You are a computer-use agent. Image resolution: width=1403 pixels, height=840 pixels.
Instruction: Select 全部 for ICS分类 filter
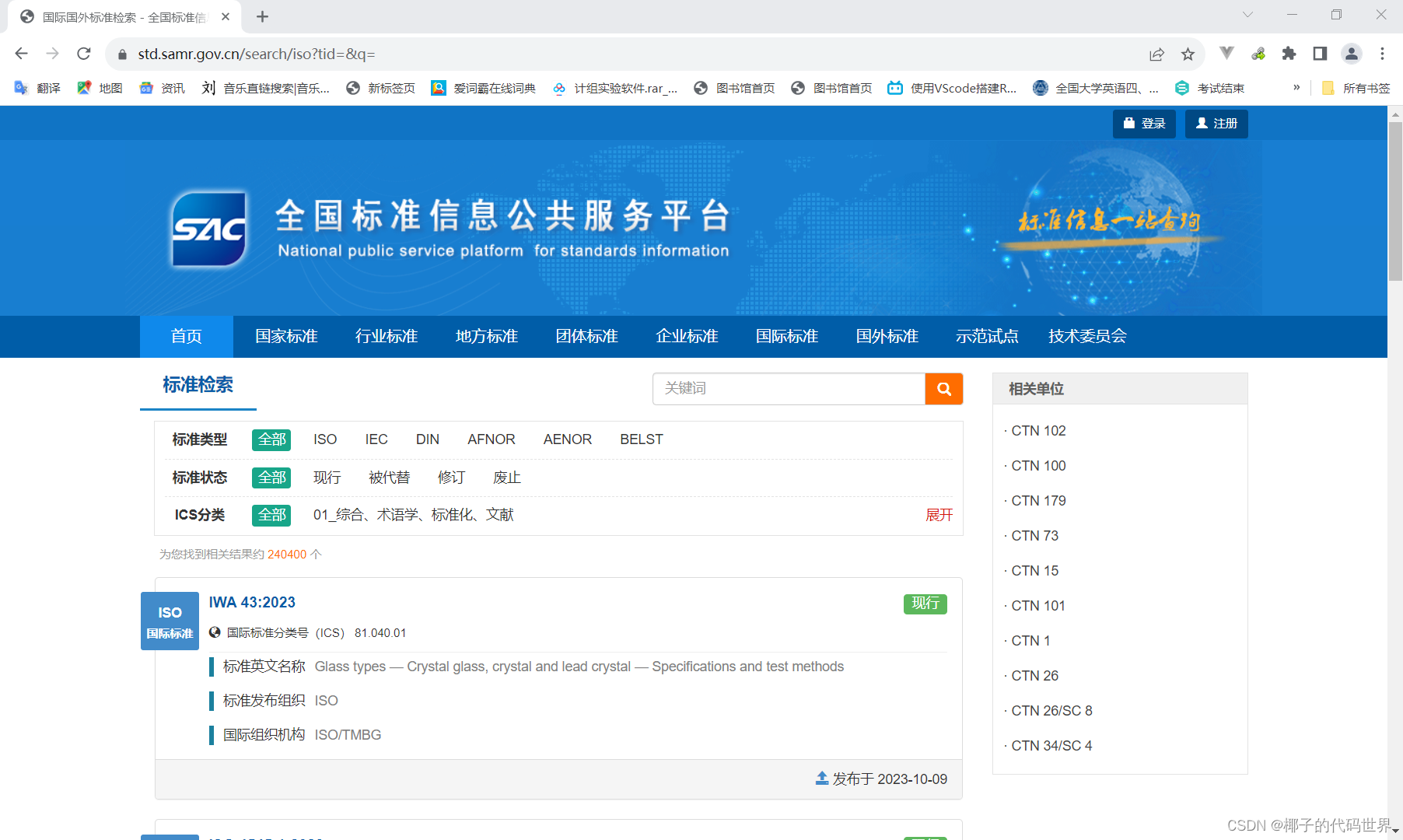tap(271, 515)
